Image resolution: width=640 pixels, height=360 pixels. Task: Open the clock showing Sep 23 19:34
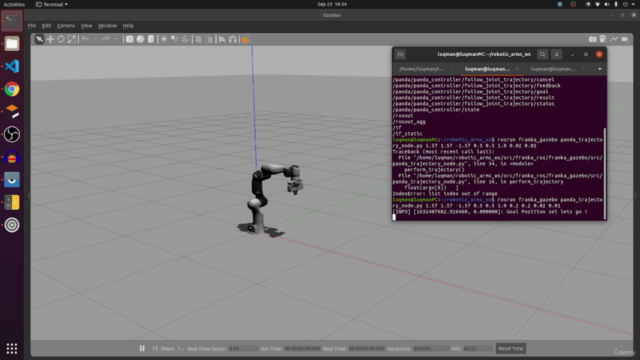332,4
